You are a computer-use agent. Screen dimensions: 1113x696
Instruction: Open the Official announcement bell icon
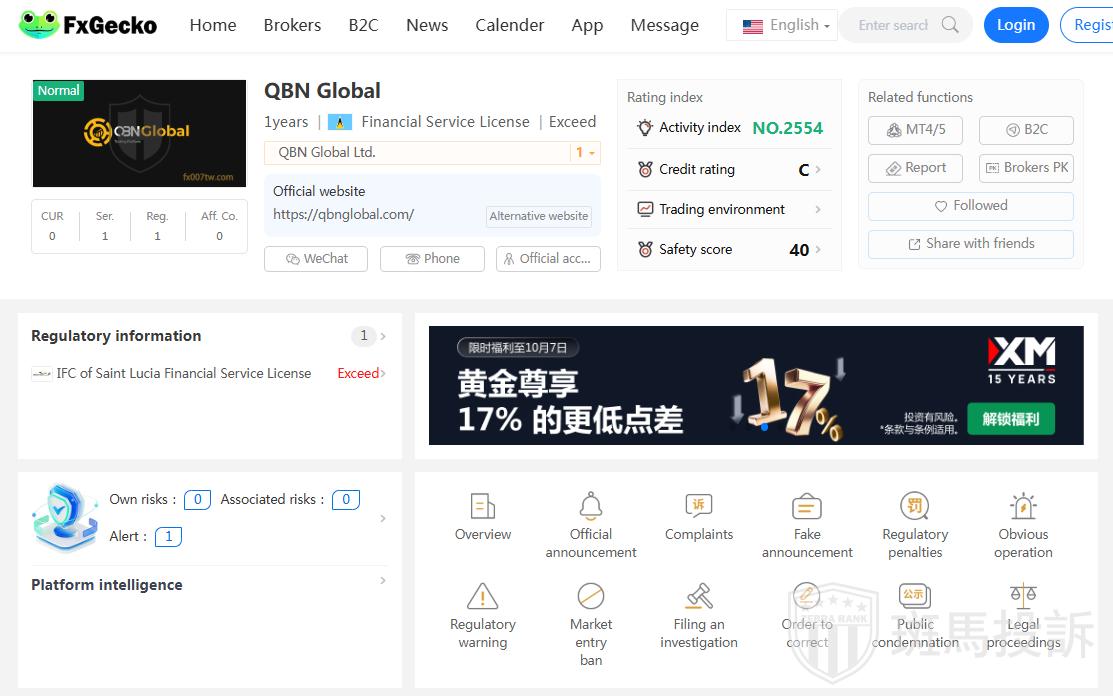(x=591, y=506)
